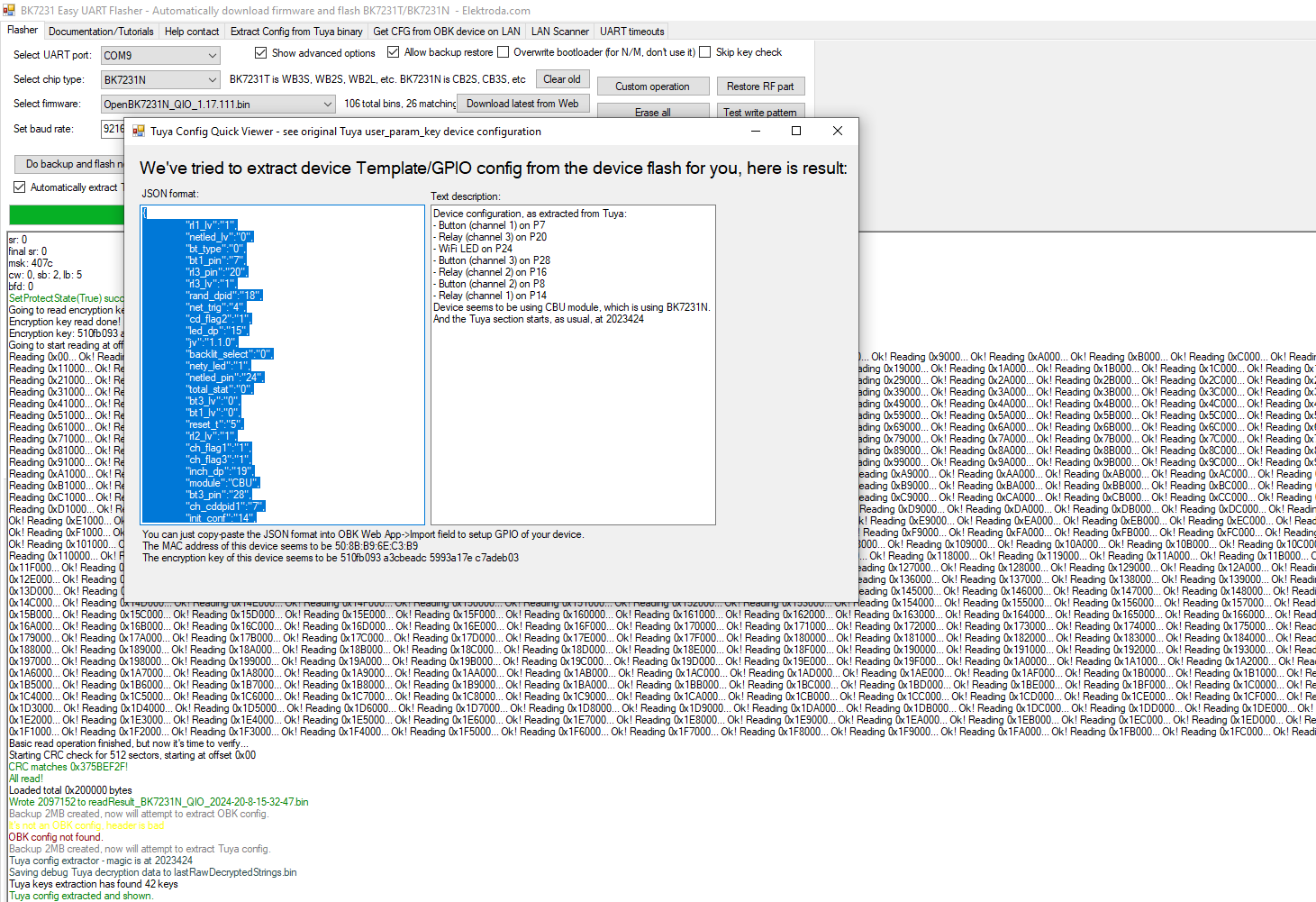Open the LAN Scanner tab

coord(560,31)
